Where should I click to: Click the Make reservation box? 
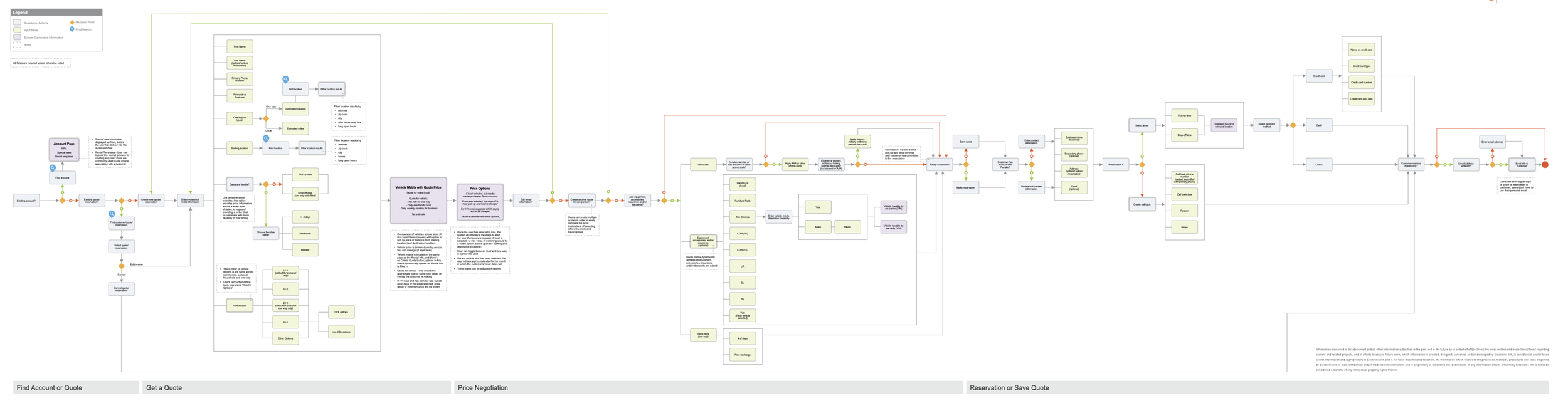point(966,187)
